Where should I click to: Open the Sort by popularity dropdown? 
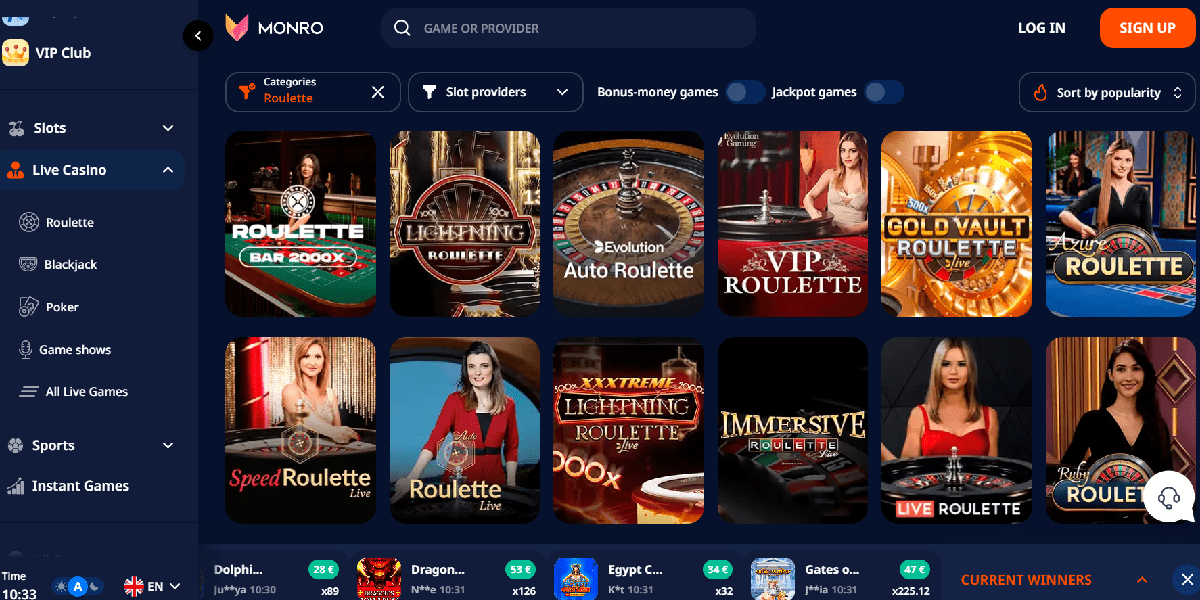point(1107,92)
